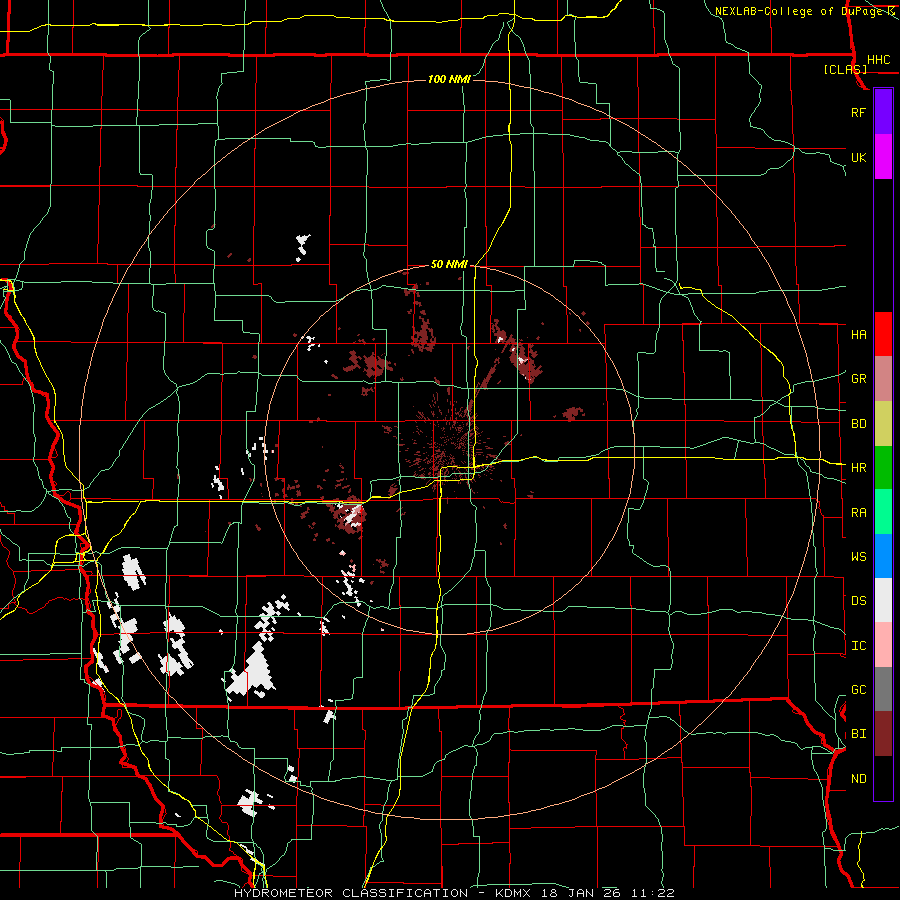The width and height of the screenshot is (900, 900).
Task: Click the 100 NMI range ring label
Action: click(449, 79)
